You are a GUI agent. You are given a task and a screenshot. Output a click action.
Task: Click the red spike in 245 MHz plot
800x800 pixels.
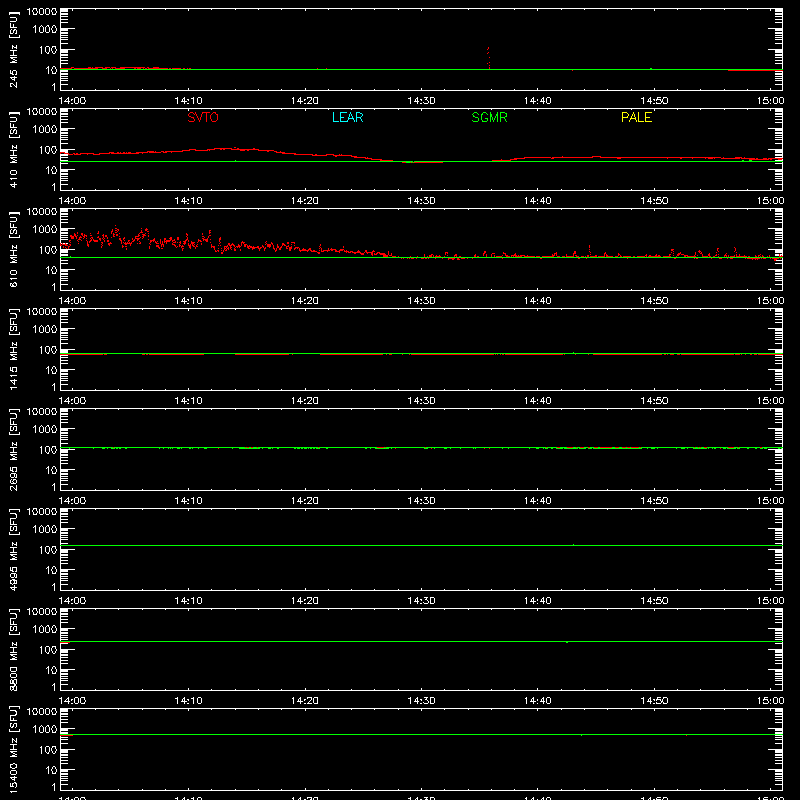[489, 58]
